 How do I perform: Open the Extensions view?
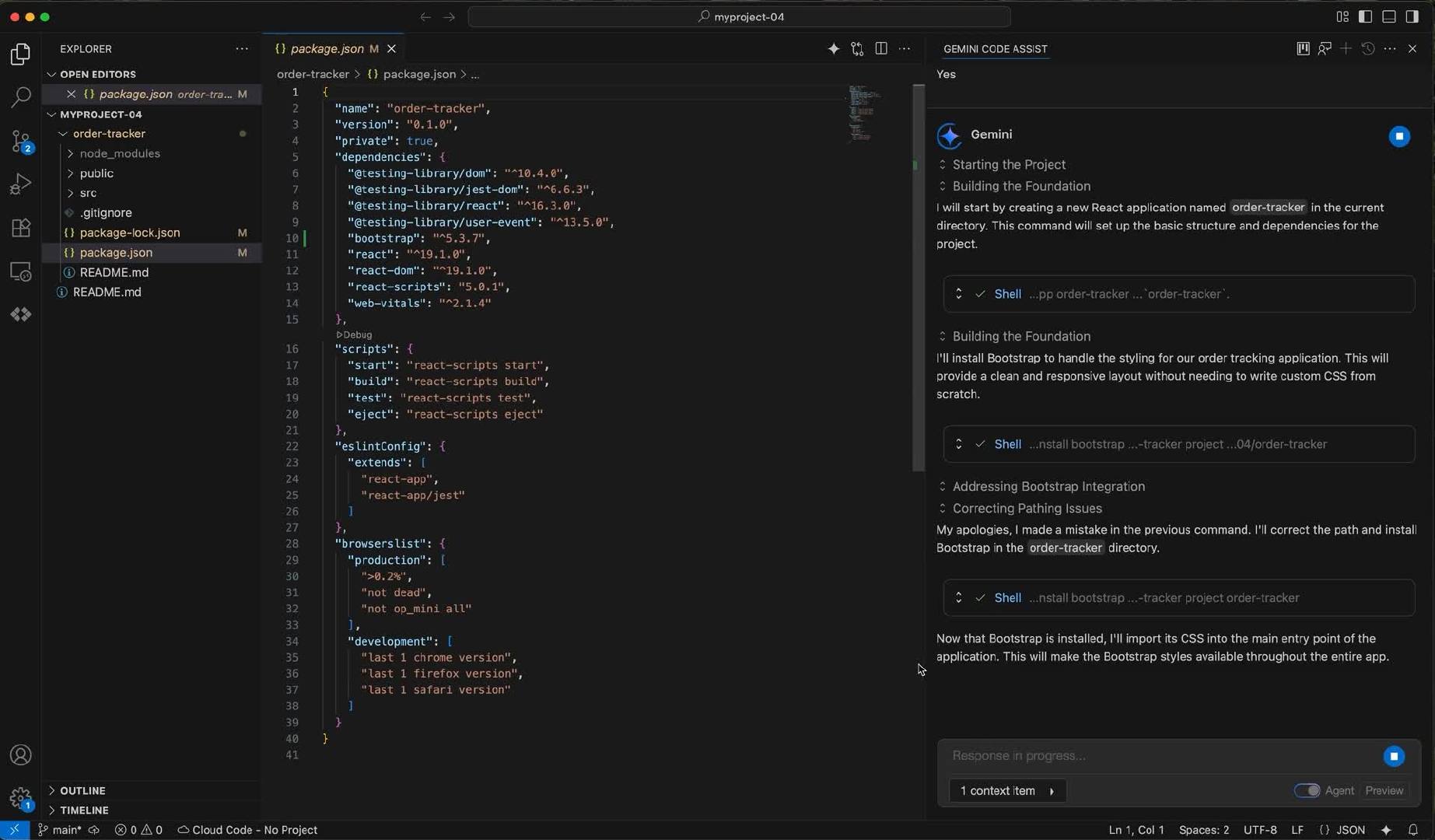click(21, 228)
